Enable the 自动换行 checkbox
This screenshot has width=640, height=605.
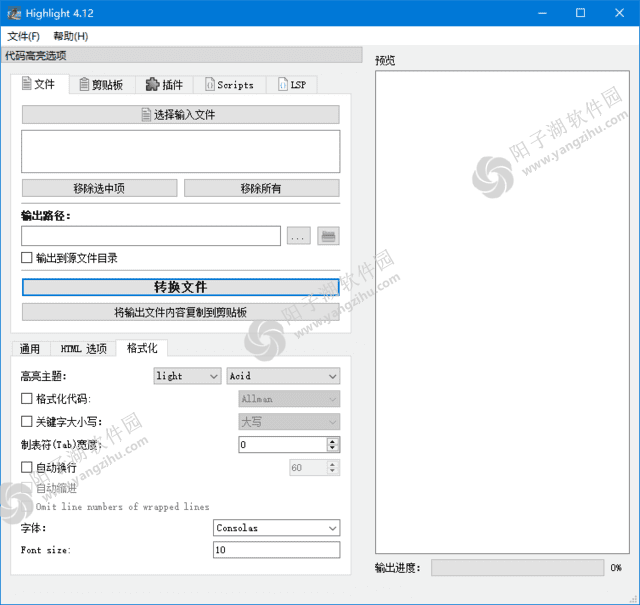(27, 467)
